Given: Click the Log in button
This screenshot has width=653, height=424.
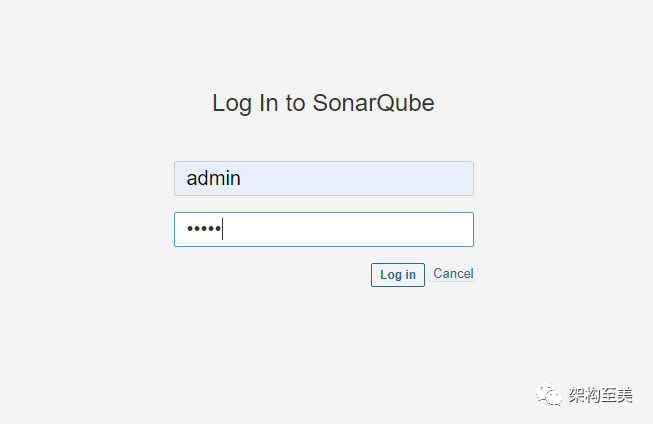Looking at the screenshot, I should pyautogui.click(x=398, y=275).
